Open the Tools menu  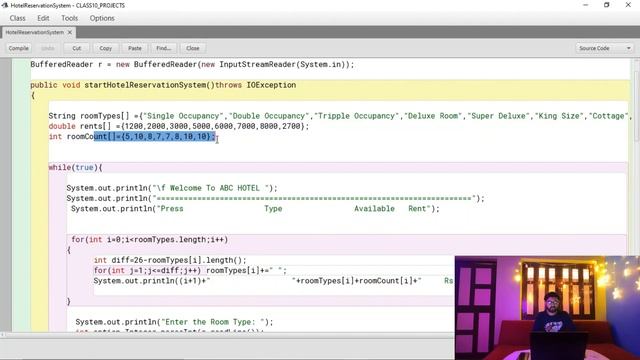coord(69,18)
